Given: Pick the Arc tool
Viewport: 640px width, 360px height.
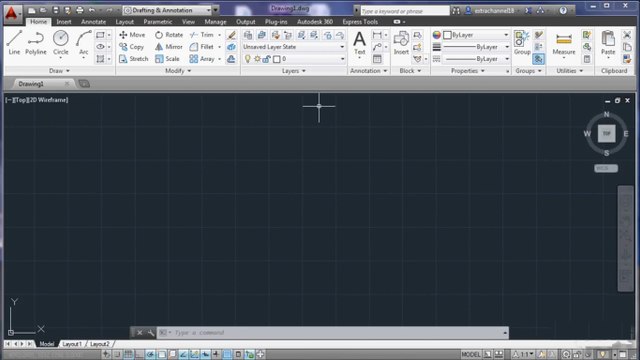Looking at the screenshot, I should tap(83, 42).
